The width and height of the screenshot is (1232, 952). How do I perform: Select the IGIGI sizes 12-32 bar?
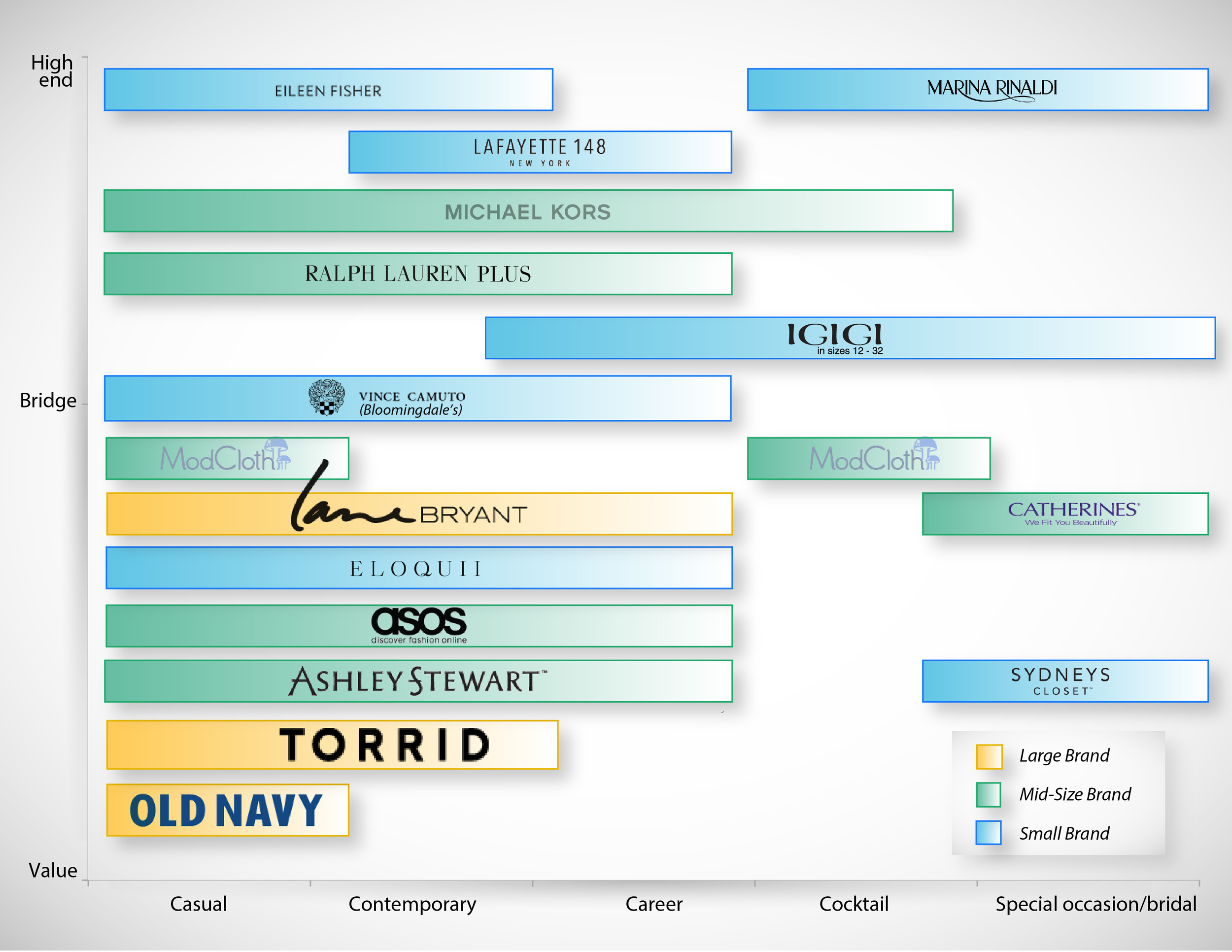click(850, 338)
